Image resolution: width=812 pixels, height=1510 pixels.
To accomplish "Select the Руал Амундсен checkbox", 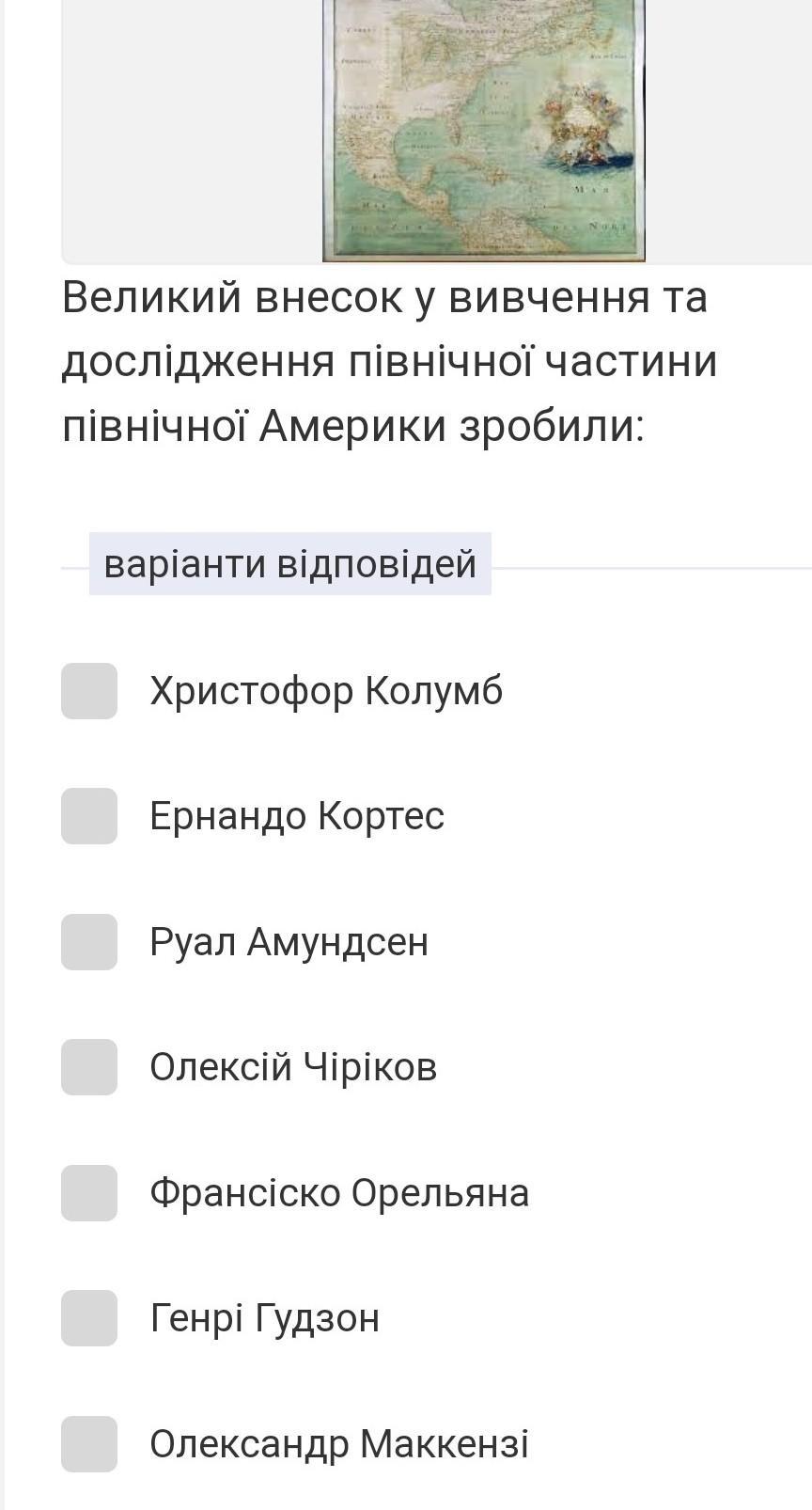I will pyautogui.click(x=89, y=942).
